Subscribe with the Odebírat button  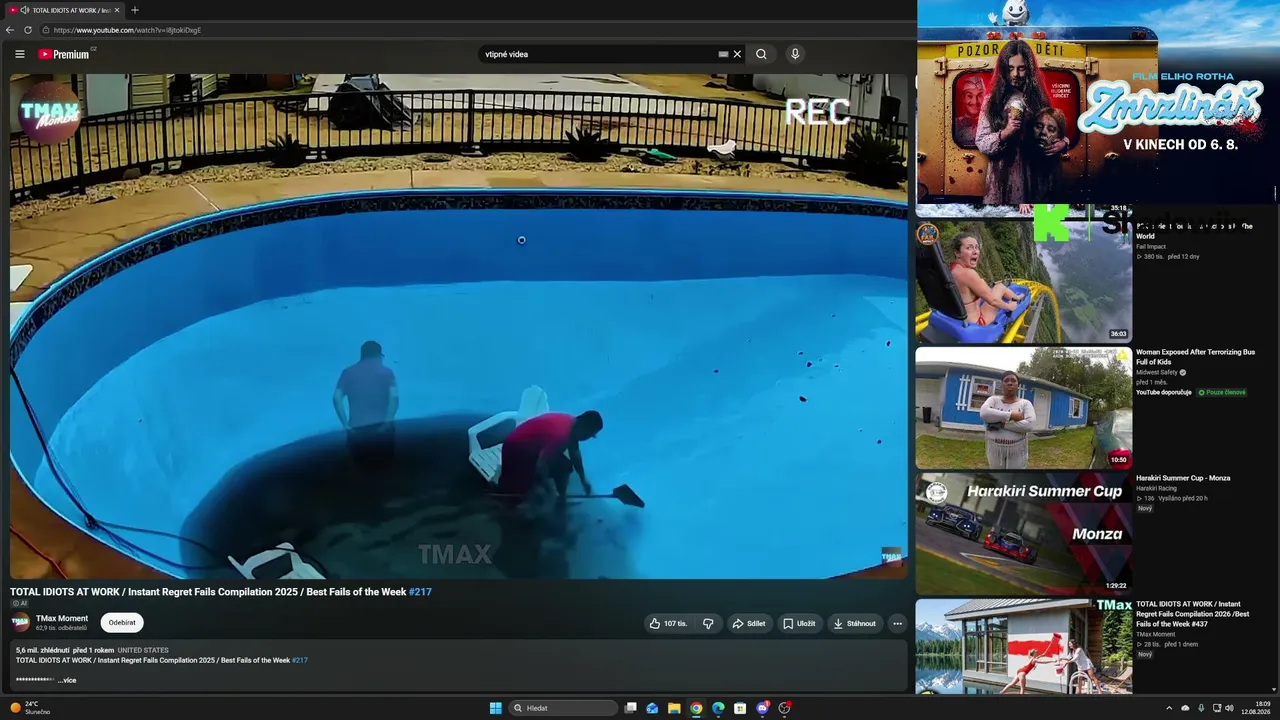click(x=122, y=623)
